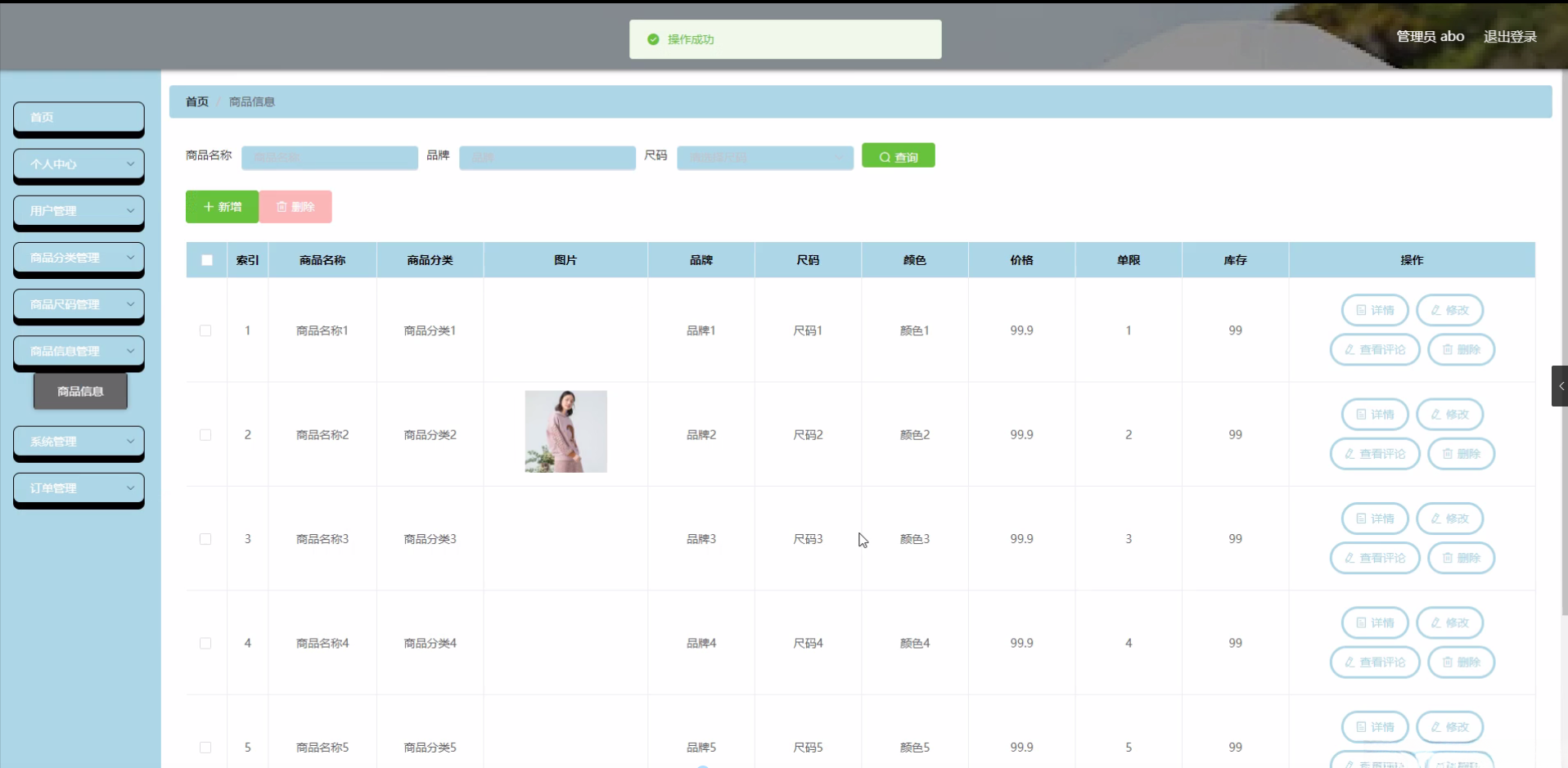Click 查看评论 for 商品名称4

point(1375,662)
